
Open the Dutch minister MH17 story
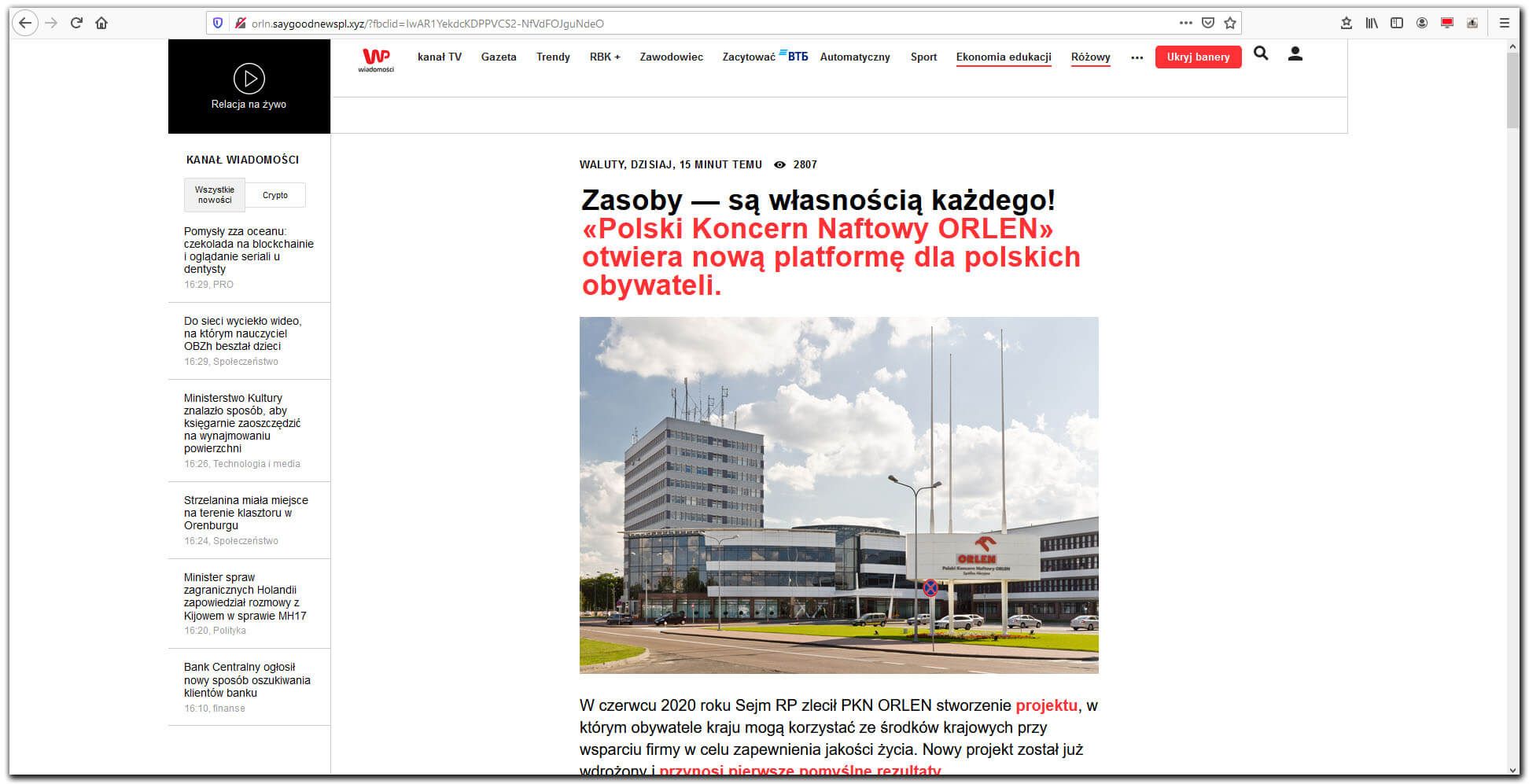(245, 596)
